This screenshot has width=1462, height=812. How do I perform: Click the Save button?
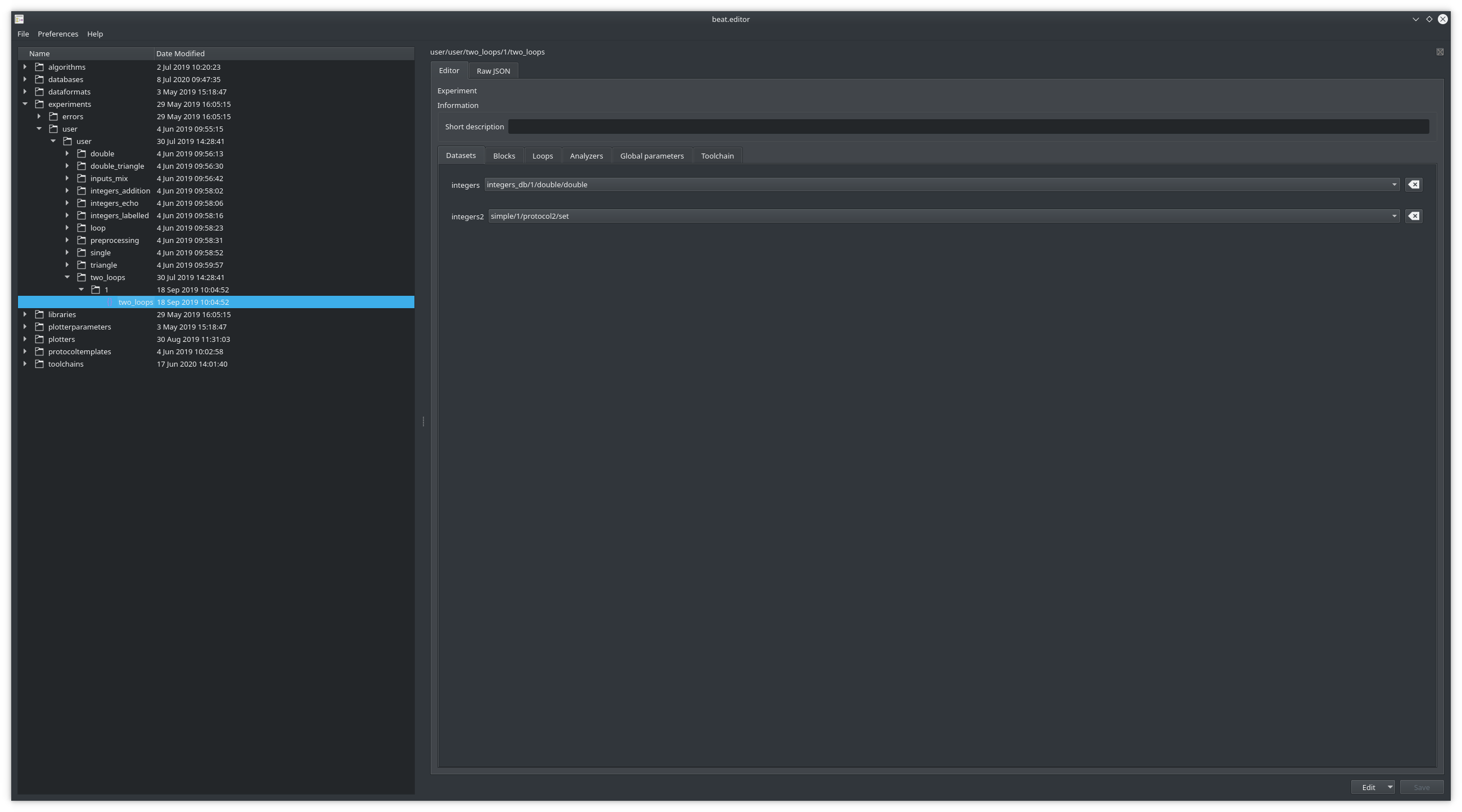(1421, 787)
